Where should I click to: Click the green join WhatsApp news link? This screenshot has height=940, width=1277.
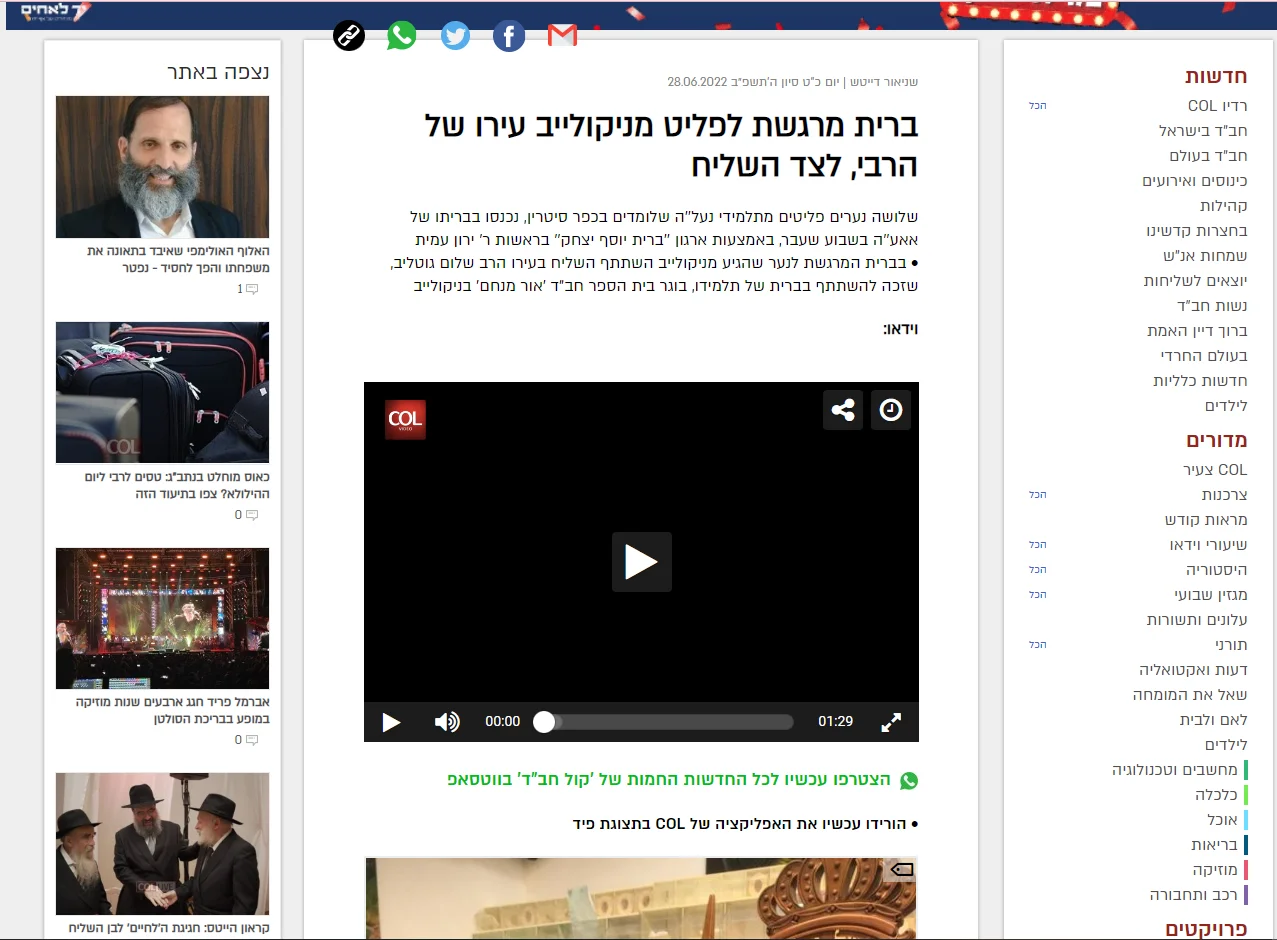tap(670, 780)
